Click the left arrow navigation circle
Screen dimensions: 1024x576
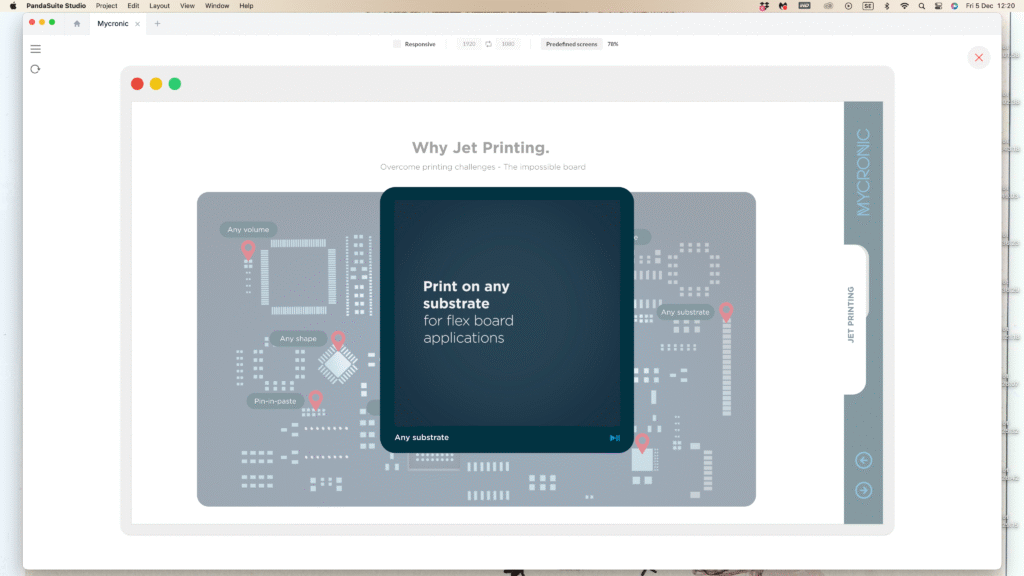(864, 460)
